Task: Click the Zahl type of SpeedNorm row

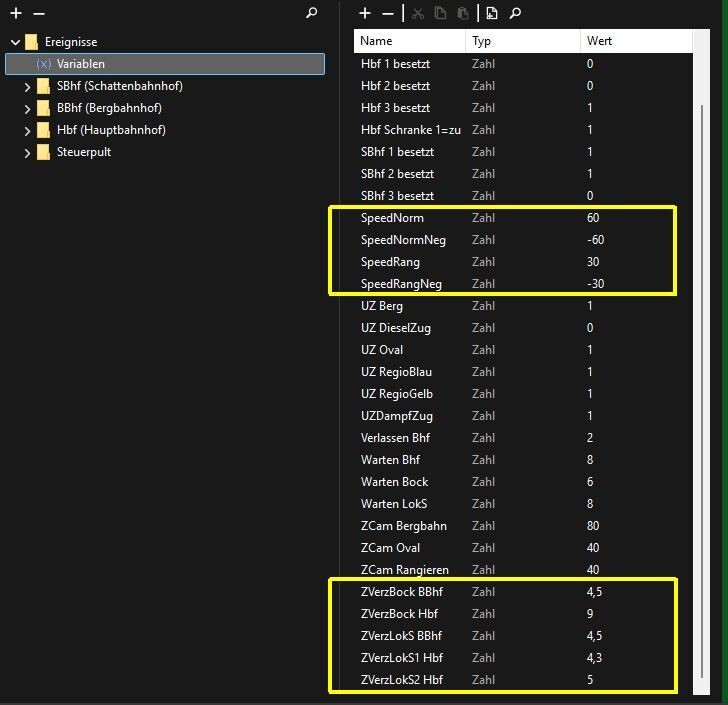Action: pyautogui.click(x=483, y=218)
